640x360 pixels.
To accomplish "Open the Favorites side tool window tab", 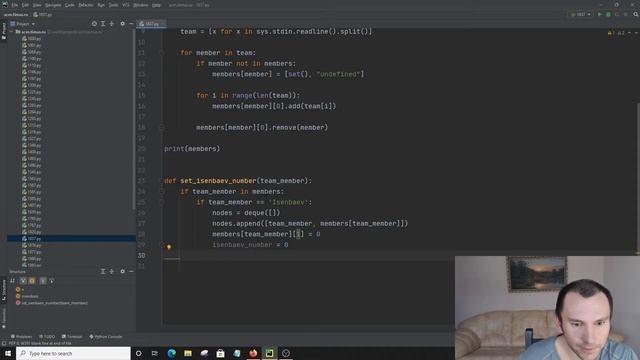I will click(x=4, y=318).
